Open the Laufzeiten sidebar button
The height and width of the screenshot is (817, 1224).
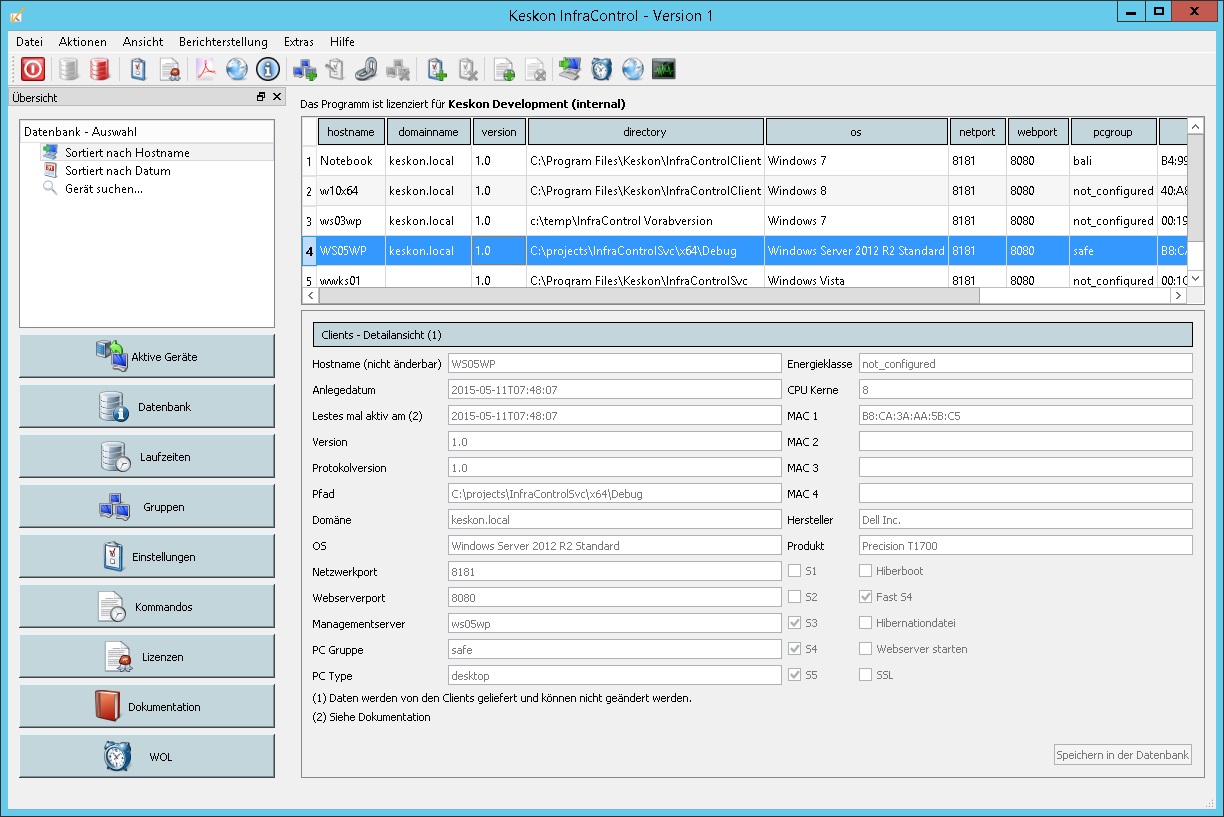coord(147,457)
